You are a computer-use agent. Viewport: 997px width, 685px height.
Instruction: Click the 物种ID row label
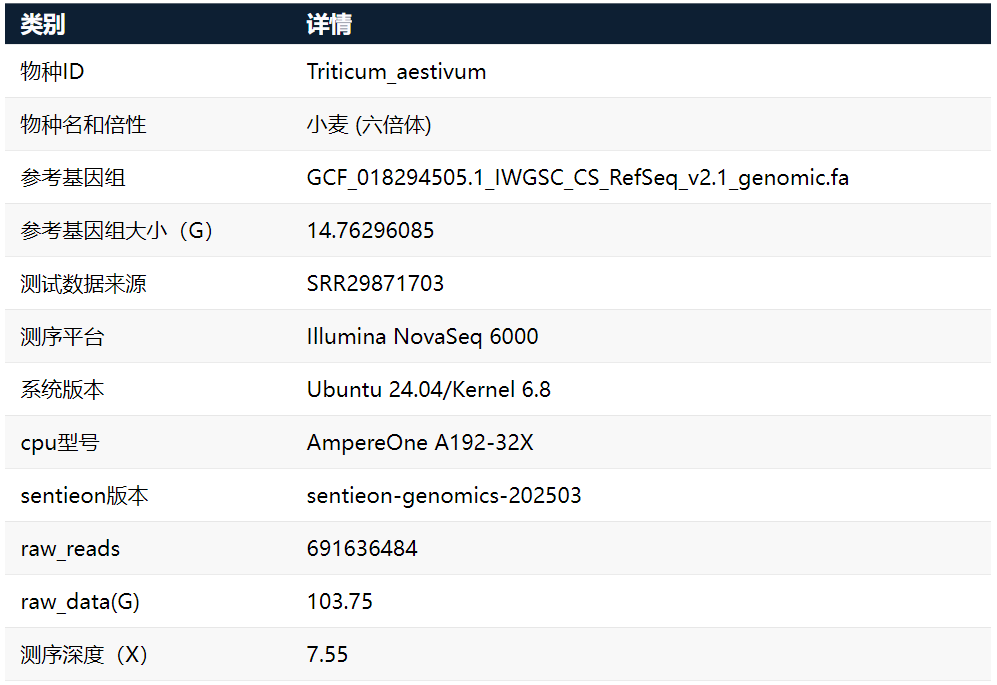[x=52, y=72]
